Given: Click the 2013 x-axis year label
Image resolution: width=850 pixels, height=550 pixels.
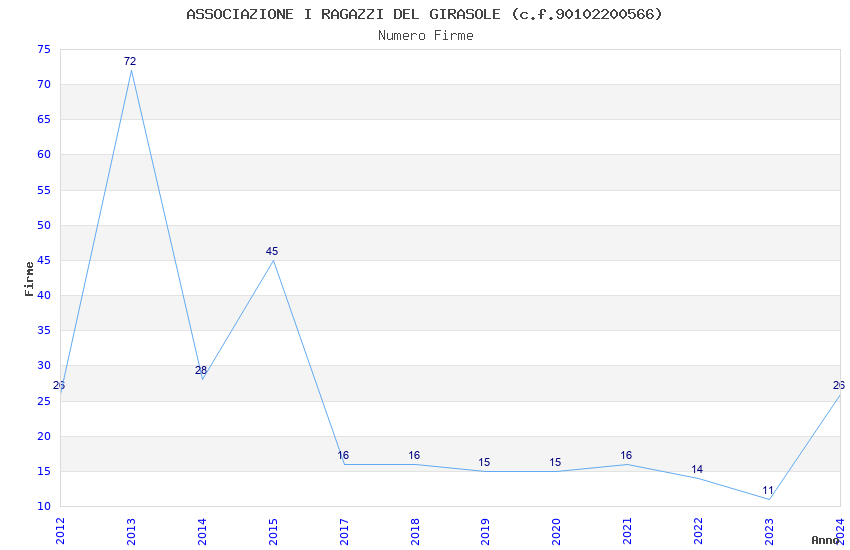Looking at the screenshot, I should click(x=131, y=530).
